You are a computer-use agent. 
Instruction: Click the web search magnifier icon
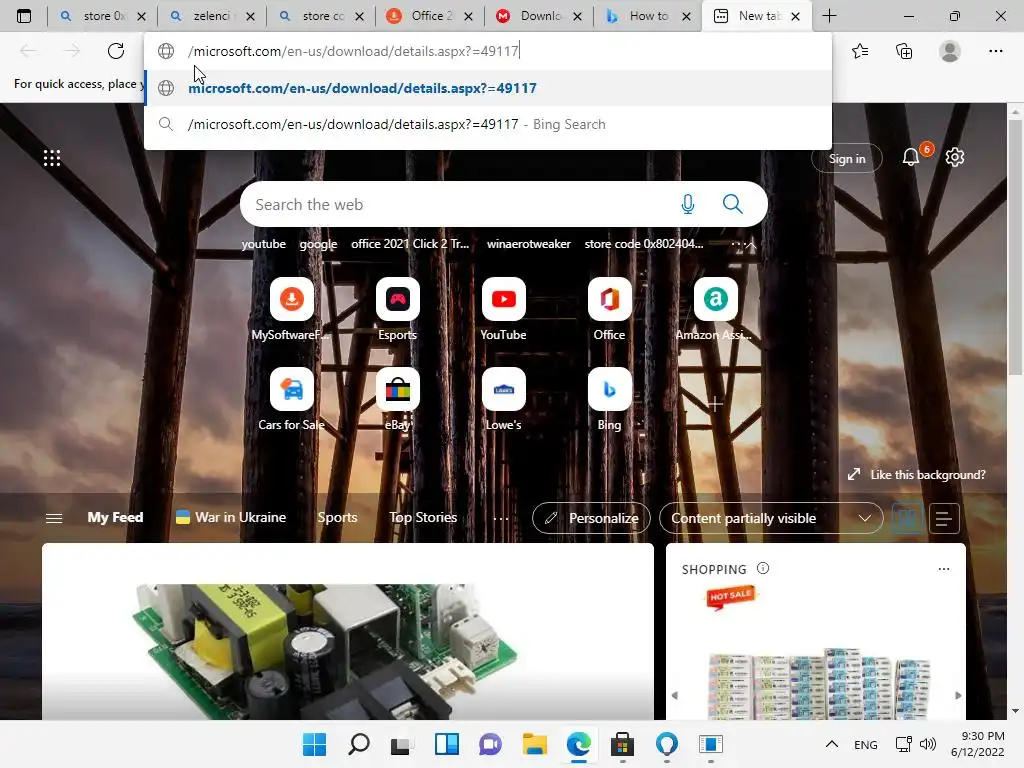click(x=733, y=204)
